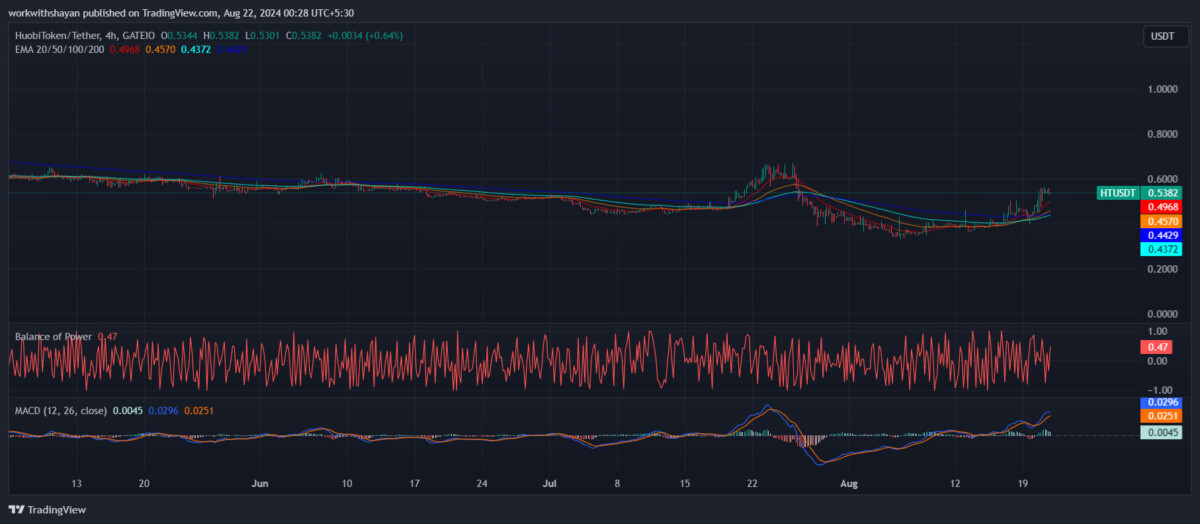
Task: Click the blue 0.0296 MACD axis label
Action: (1162, 402)
